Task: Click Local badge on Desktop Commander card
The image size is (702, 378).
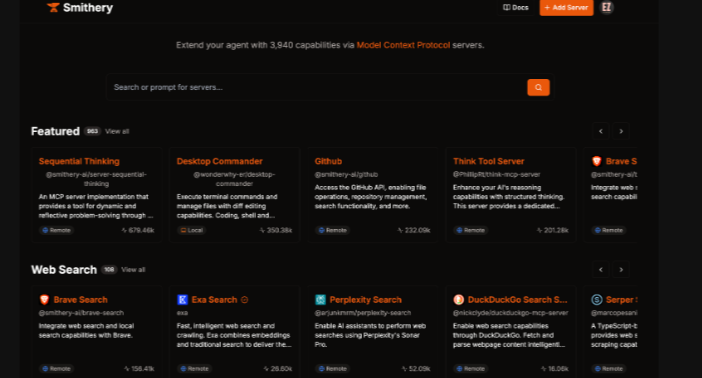Action: 192,230
